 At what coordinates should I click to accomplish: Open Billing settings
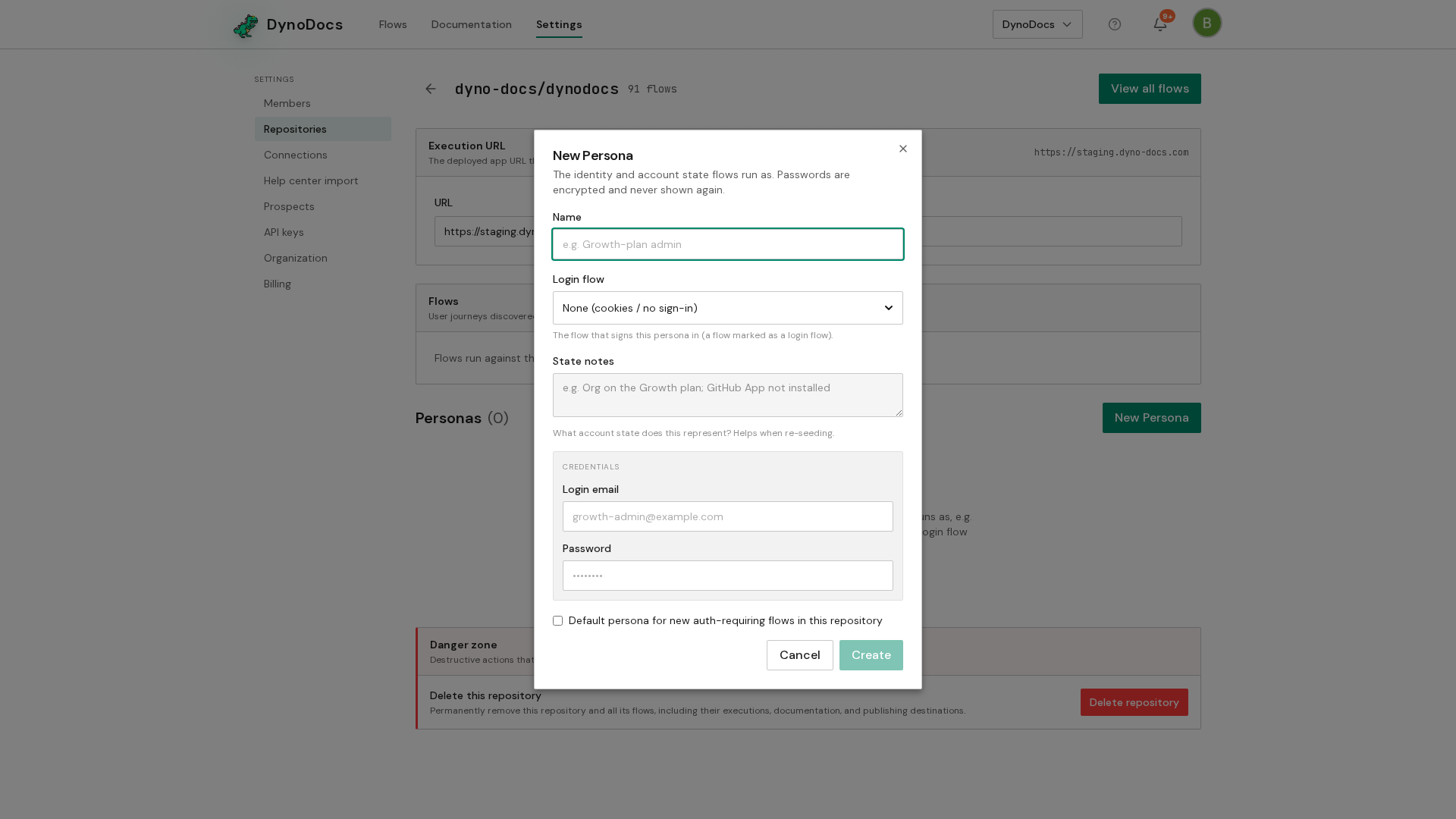click(323, 284)
